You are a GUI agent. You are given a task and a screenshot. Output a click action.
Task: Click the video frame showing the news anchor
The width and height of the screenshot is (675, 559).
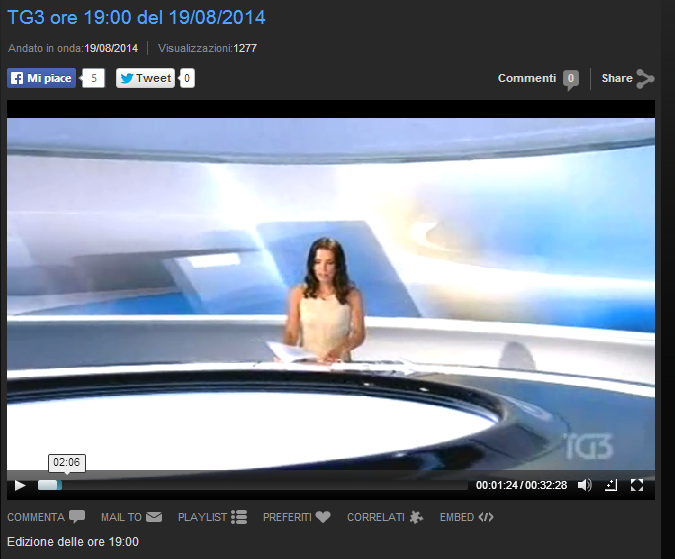[x=330, y=290]
